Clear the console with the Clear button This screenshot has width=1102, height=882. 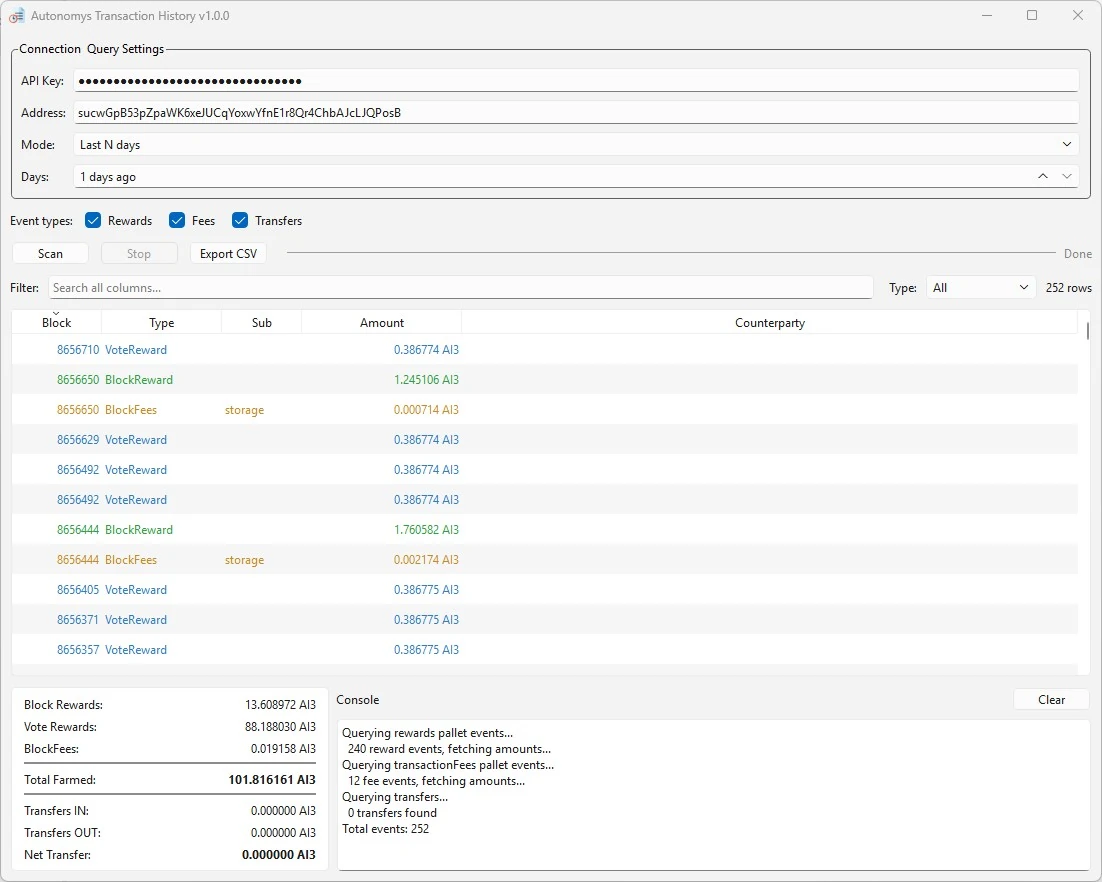1051,699
